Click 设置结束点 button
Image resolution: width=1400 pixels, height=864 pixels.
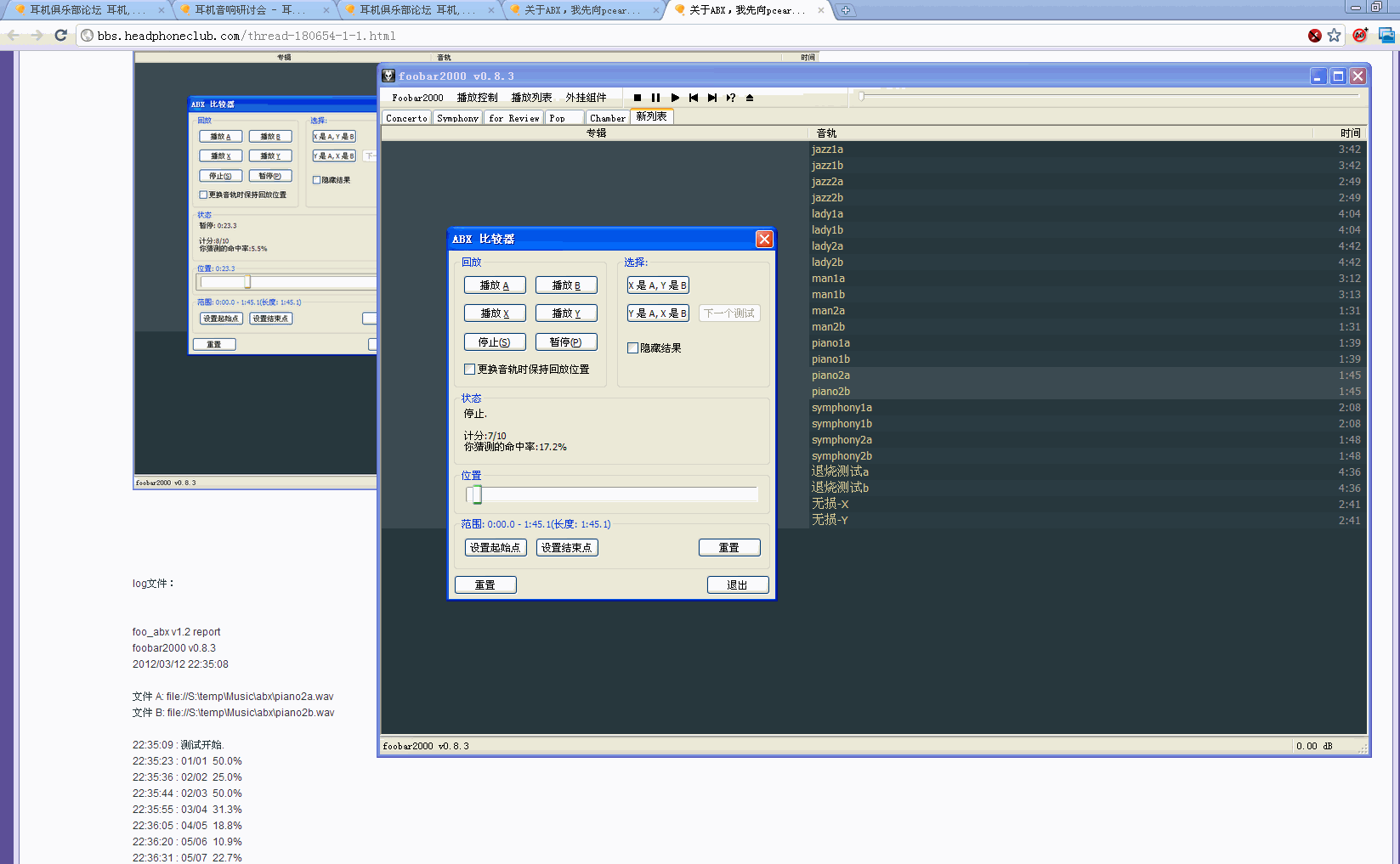point(567,548)
